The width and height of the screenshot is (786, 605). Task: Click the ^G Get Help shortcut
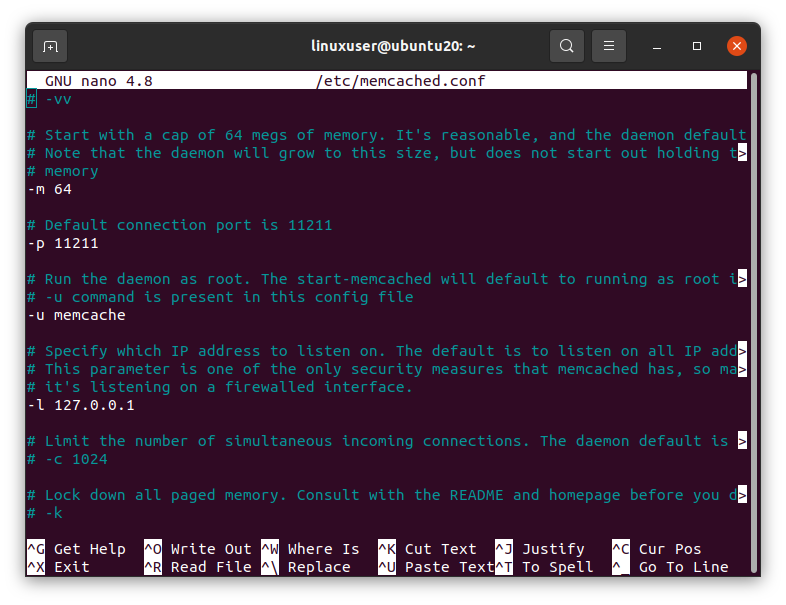(x=76, y=549)
